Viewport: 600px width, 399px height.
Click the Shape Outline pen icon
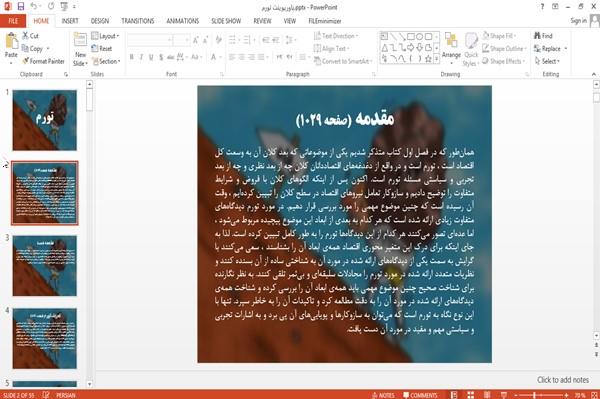[486, 48]
